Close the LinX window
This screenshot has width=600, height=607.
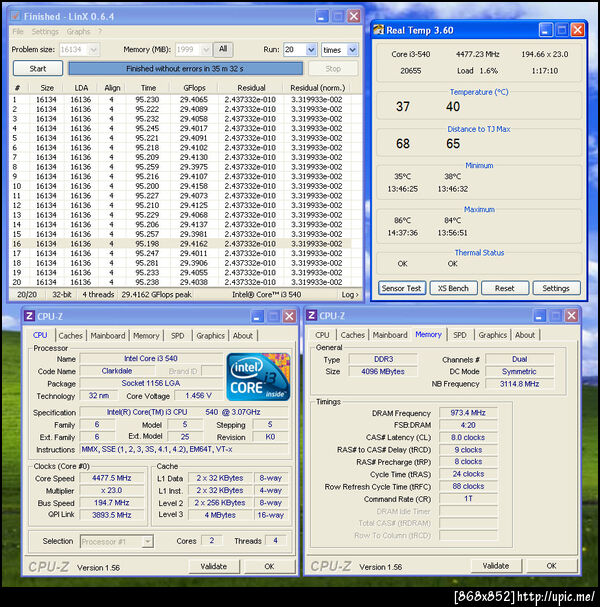click(x=353, y=16)
